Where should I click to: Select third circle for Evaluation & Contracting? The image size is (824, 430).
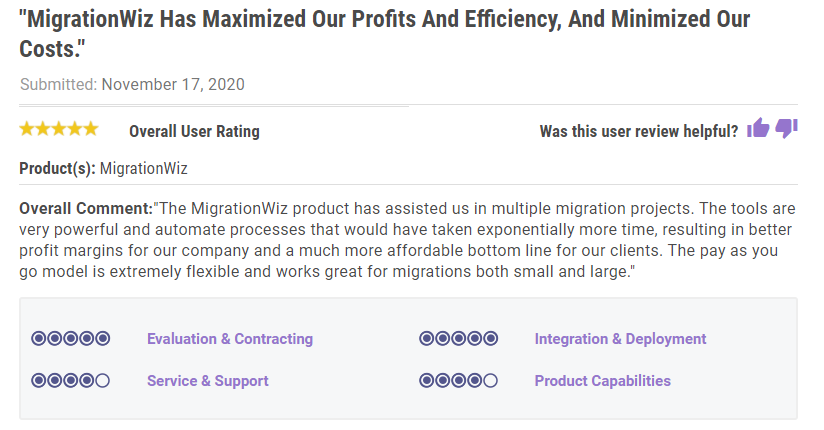point(70,339)
